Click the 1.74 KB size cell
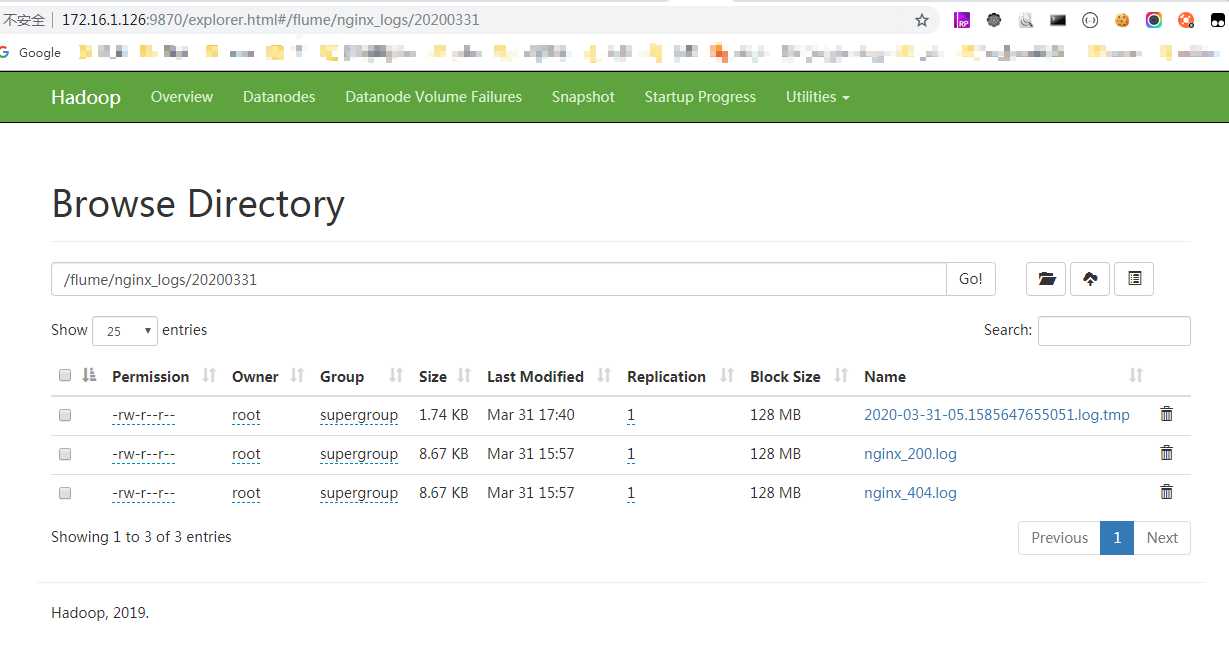The width and height of the screenshot is (1229, 647). pos(444,415)
